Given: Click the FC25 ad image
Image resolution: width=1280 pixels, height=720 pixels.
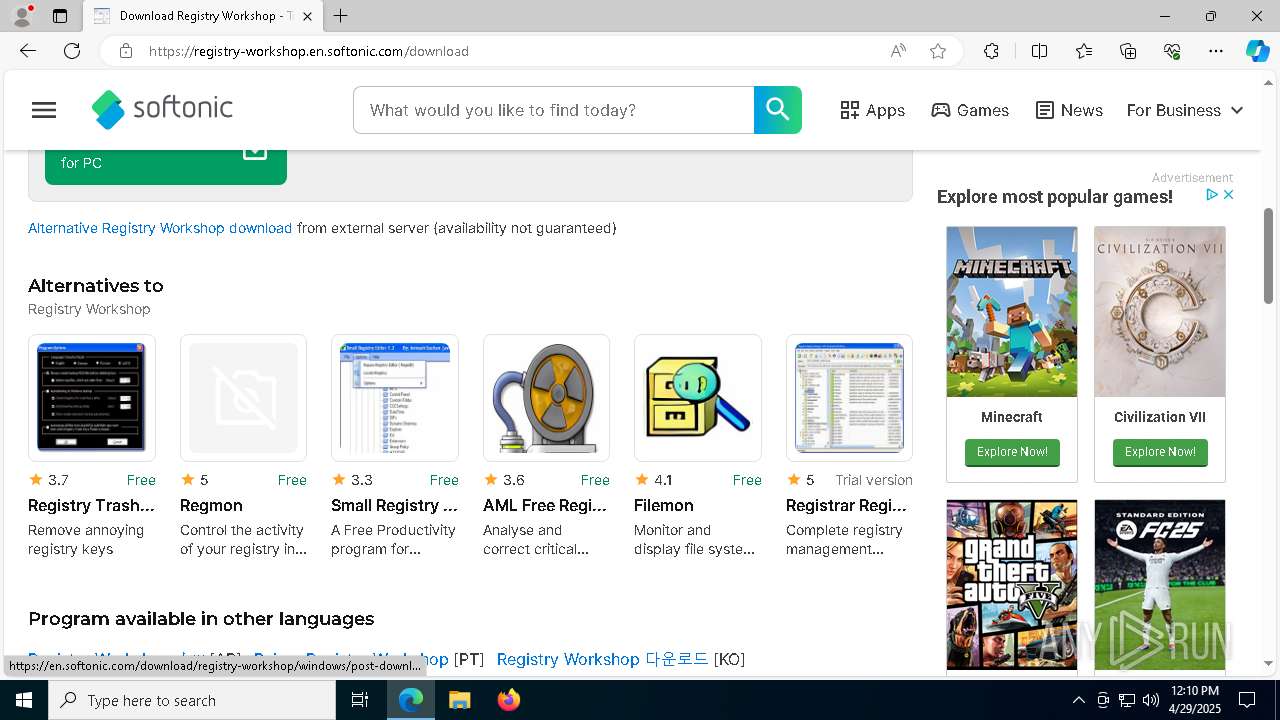Looking at the screenshot, I should (1160, 585).
